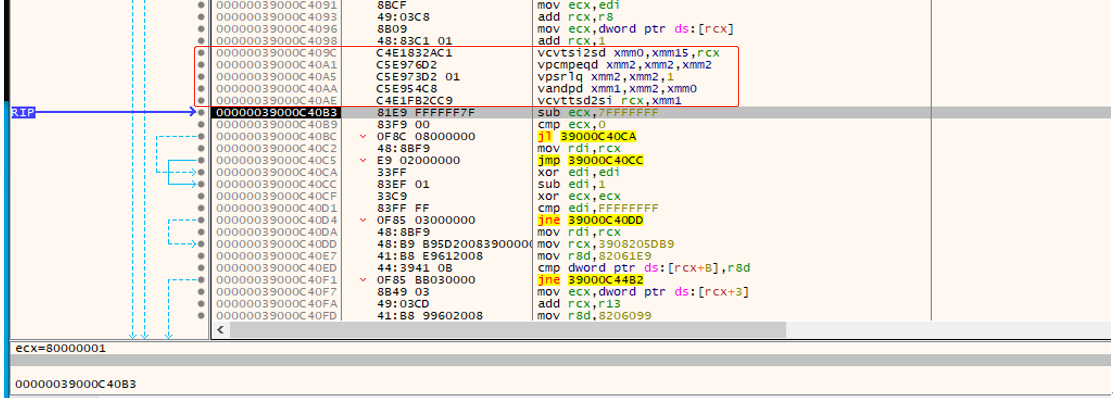Click the instruction 'vcvttsd2si rcx,xmm1'
Viewport: 1113px width, 398px height.
point(609,100)
